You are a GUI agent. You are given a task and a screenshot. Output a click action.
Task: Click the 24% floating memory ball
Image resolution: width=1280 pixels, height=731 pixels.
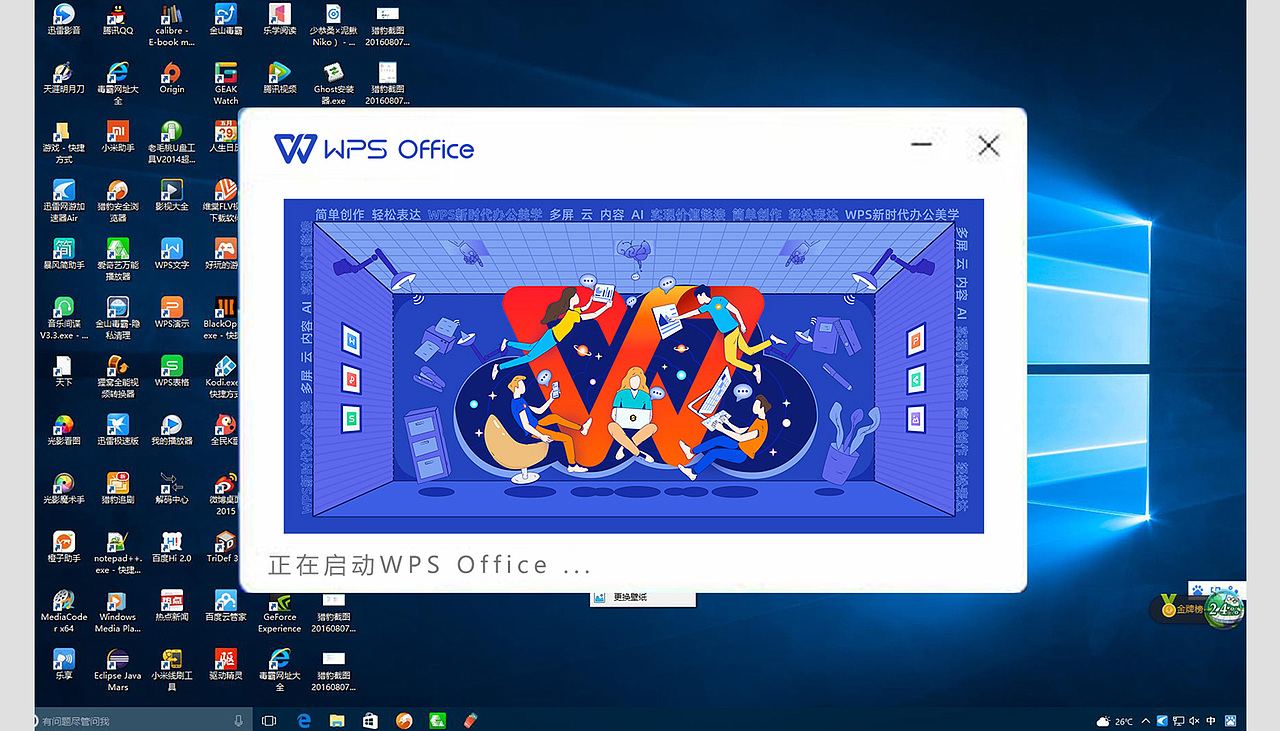(x=1224, y=608)
